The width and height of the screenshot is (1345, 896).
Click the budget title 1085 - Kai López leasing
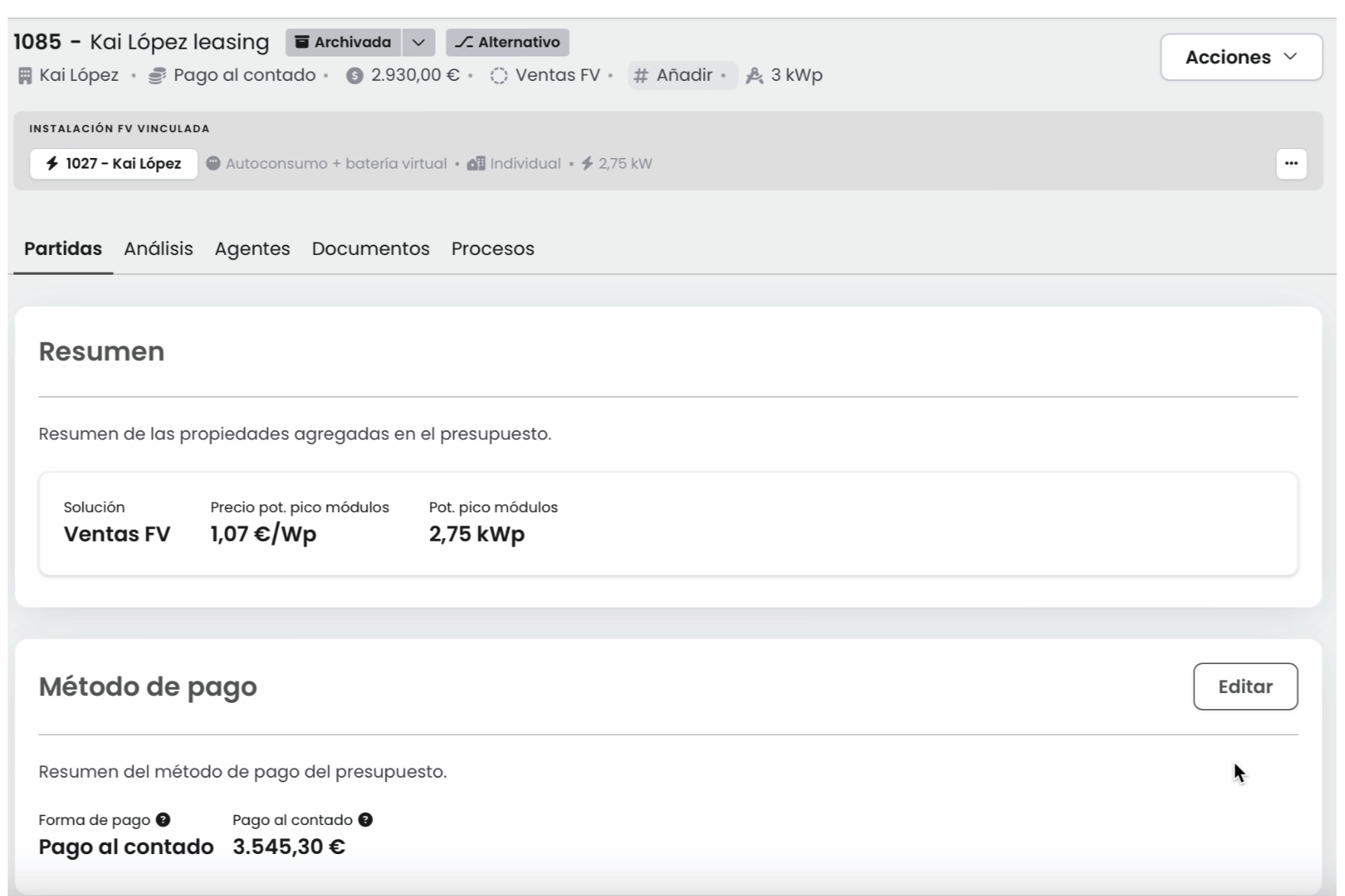click(141, 42)
